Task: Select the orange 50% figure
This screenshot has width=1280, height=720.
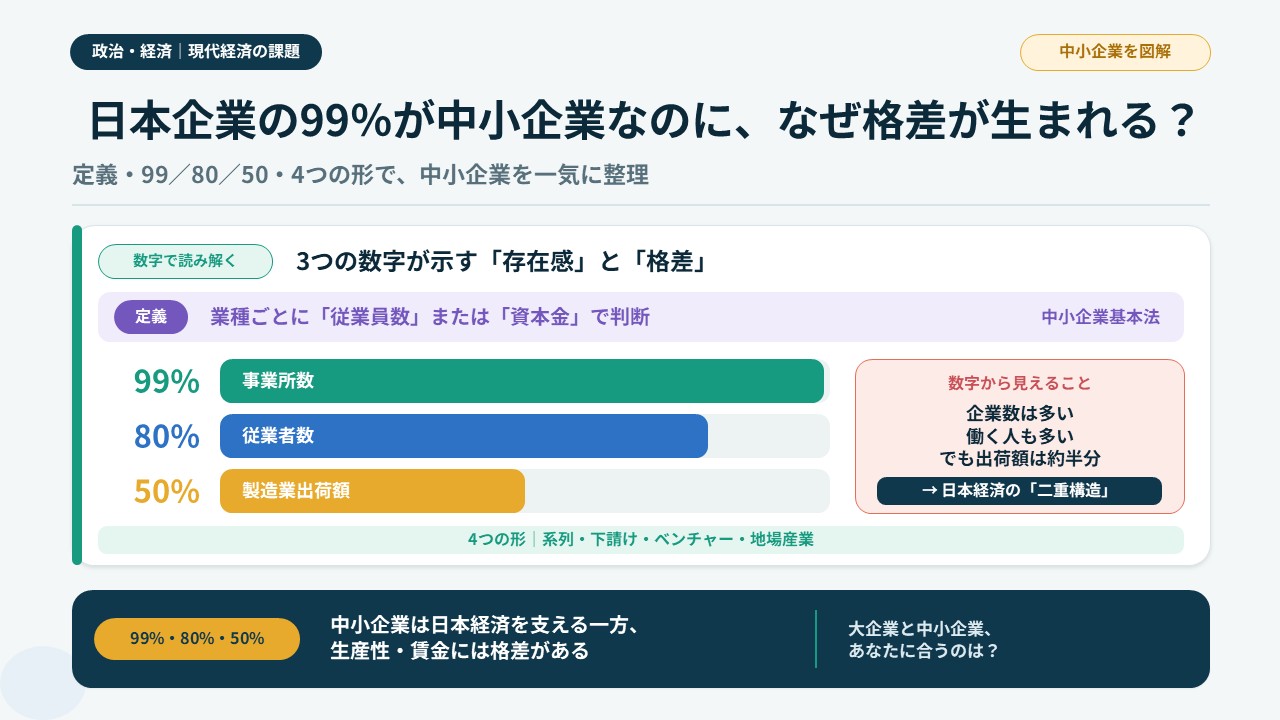Action: point(167,492)
